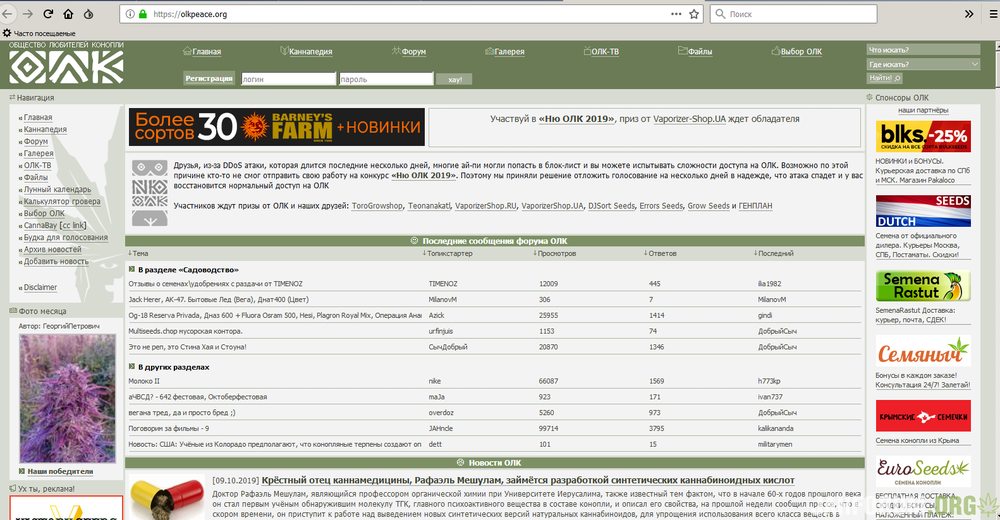Open the В разделе «Садоводство» section header
Screen dimensions: 1000x520
click(x=188, y=270)
